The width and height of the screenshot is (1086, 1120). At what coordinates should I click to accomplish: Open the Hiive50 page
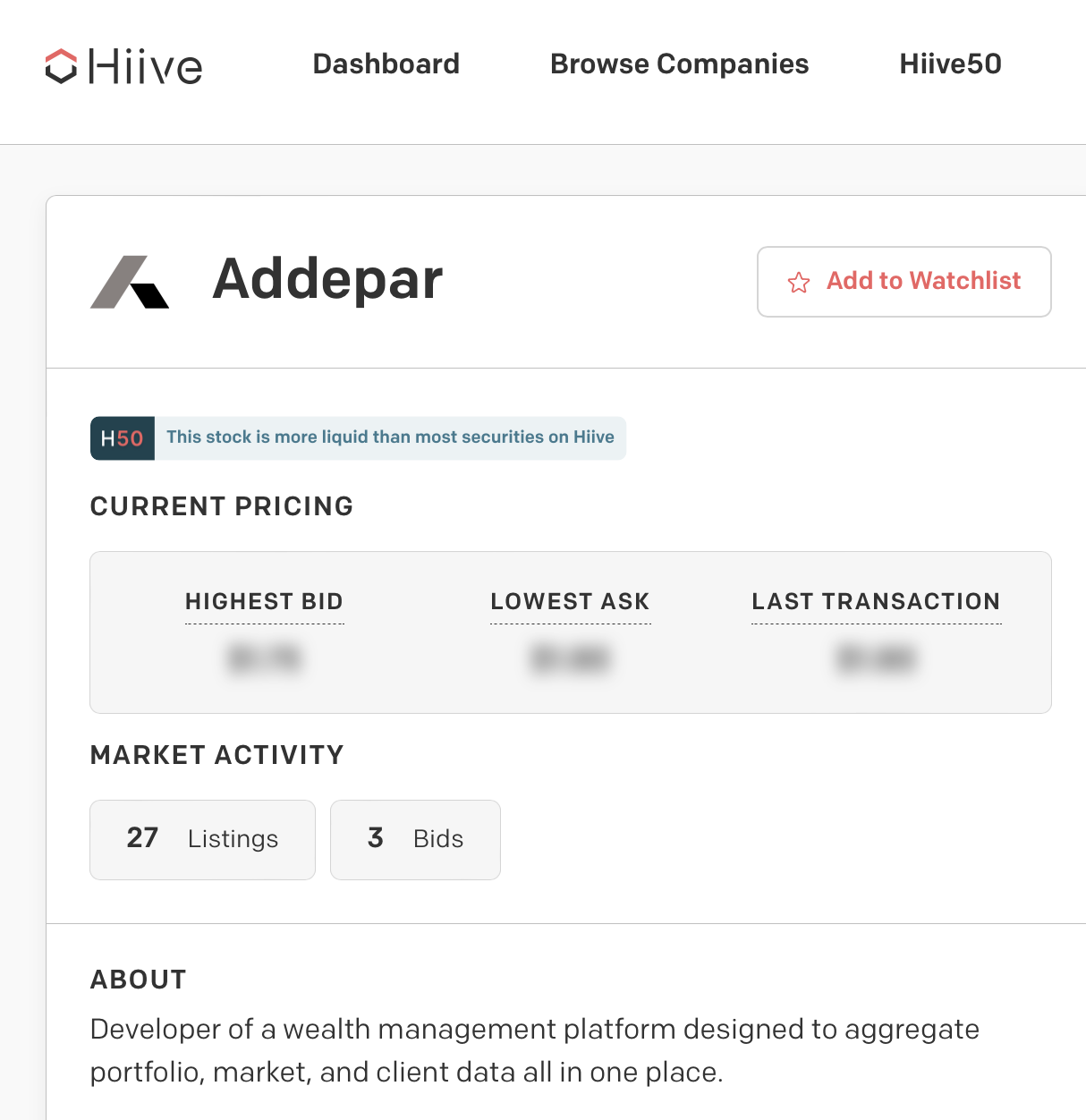[x=950, y=64]
